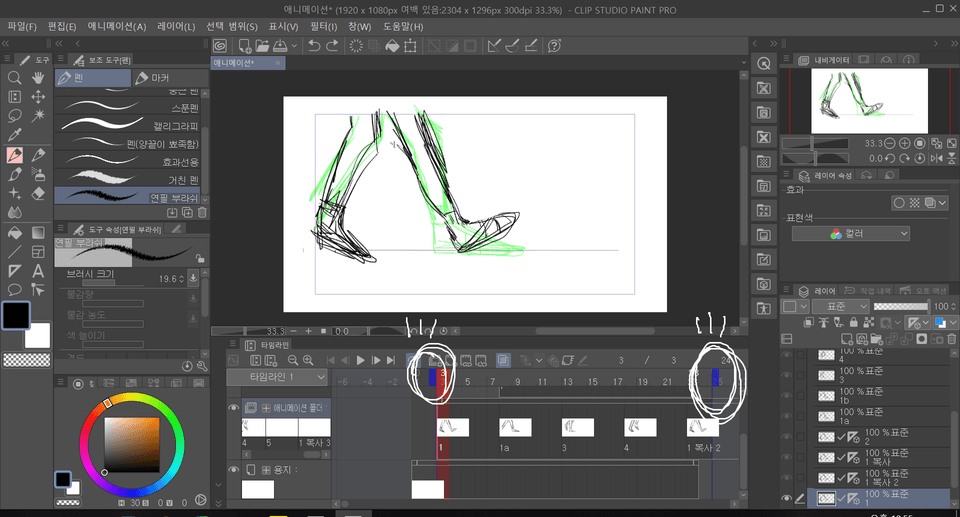Click the help question-mark icon
The width and height of the screenshot is (960, 517).
(x=554, y=46)
